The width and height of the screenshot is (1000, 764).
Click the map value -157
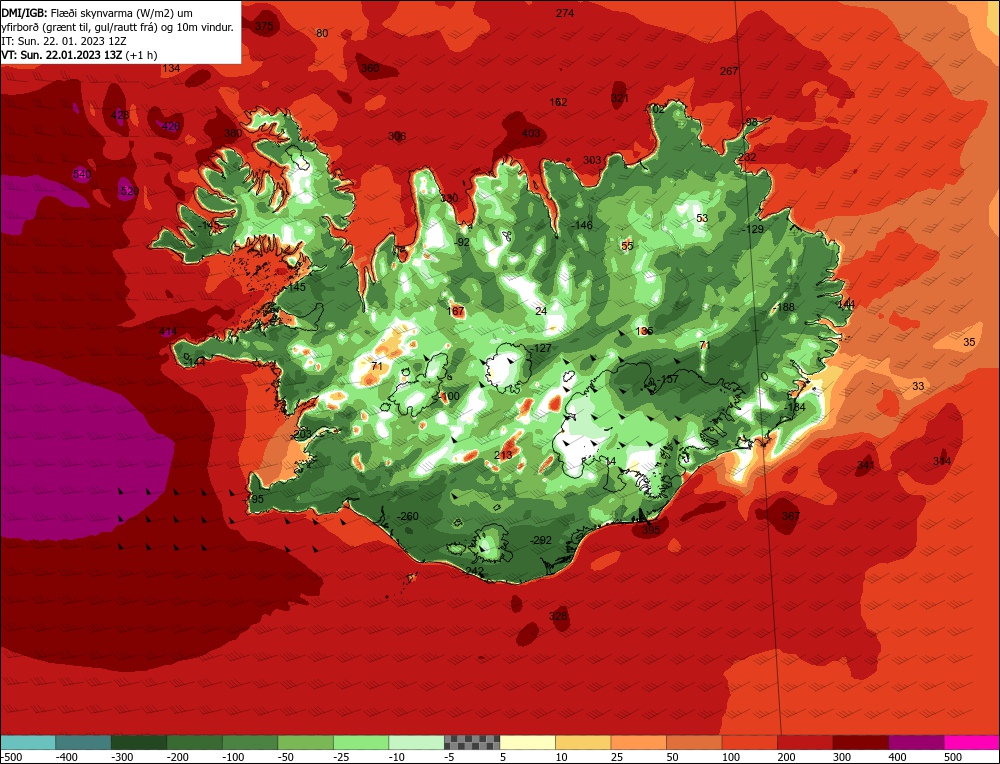668,379
